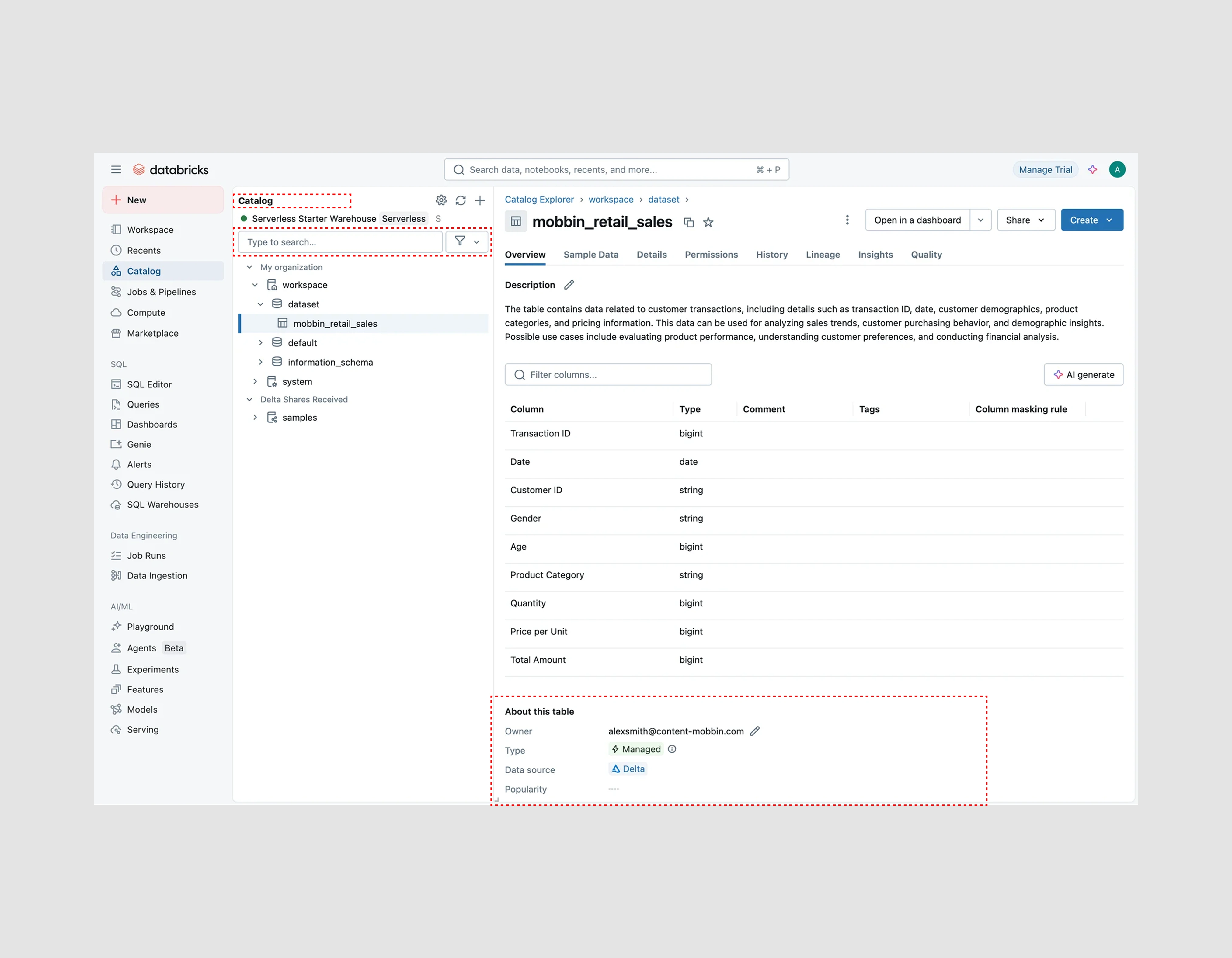Click the catalog settings gear icon
Image resolution: width=1232 pixels, height=958 pixels.
tap(441, 200)
